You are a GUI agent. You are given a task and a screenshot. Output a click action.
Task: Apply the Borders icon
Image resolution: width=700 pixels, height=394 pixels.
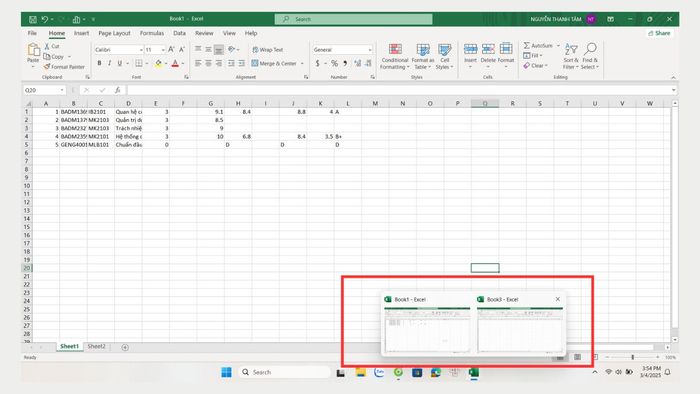pyautogui.click(x=139, y=63)
